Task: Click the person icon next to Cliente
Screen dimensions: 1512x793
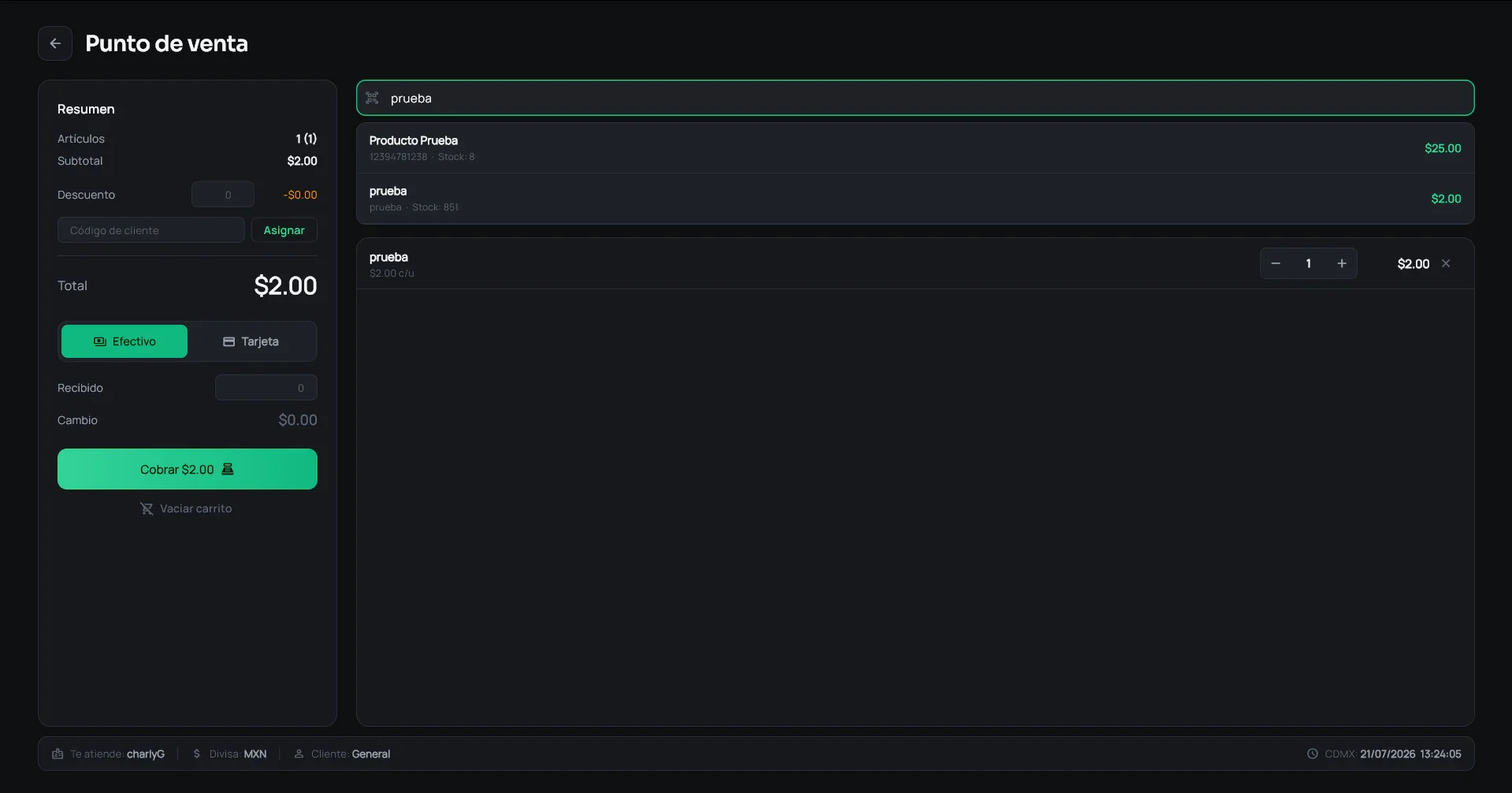Action: coord(299,754)
